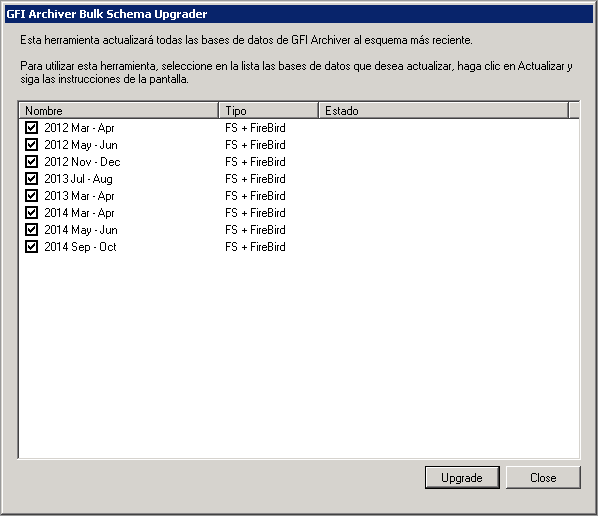Toggle the 2012 Nov - Dec checkbox
598x516 pixels.
31,161
